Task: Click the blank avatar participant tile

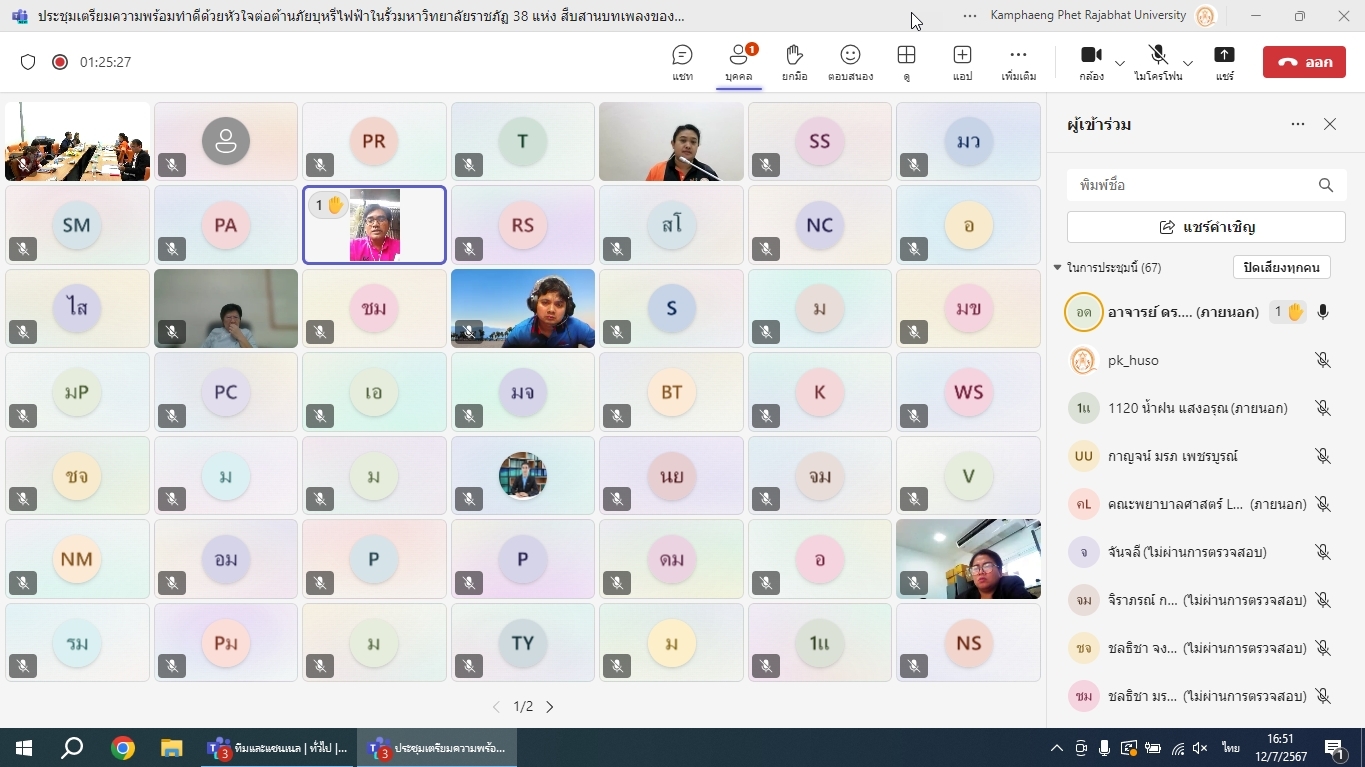Action: click(x=226, y=141)
